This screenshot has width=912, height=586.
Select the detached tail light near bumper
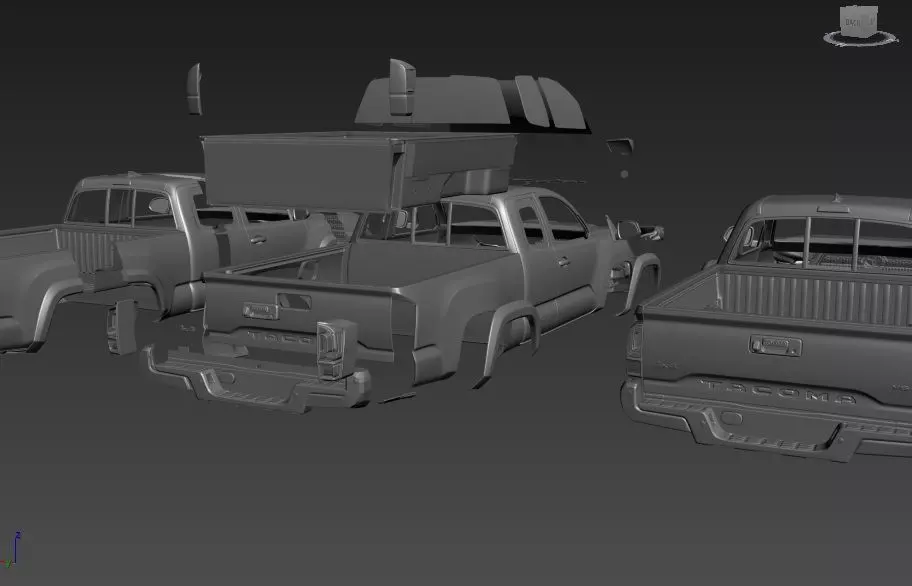336,349
